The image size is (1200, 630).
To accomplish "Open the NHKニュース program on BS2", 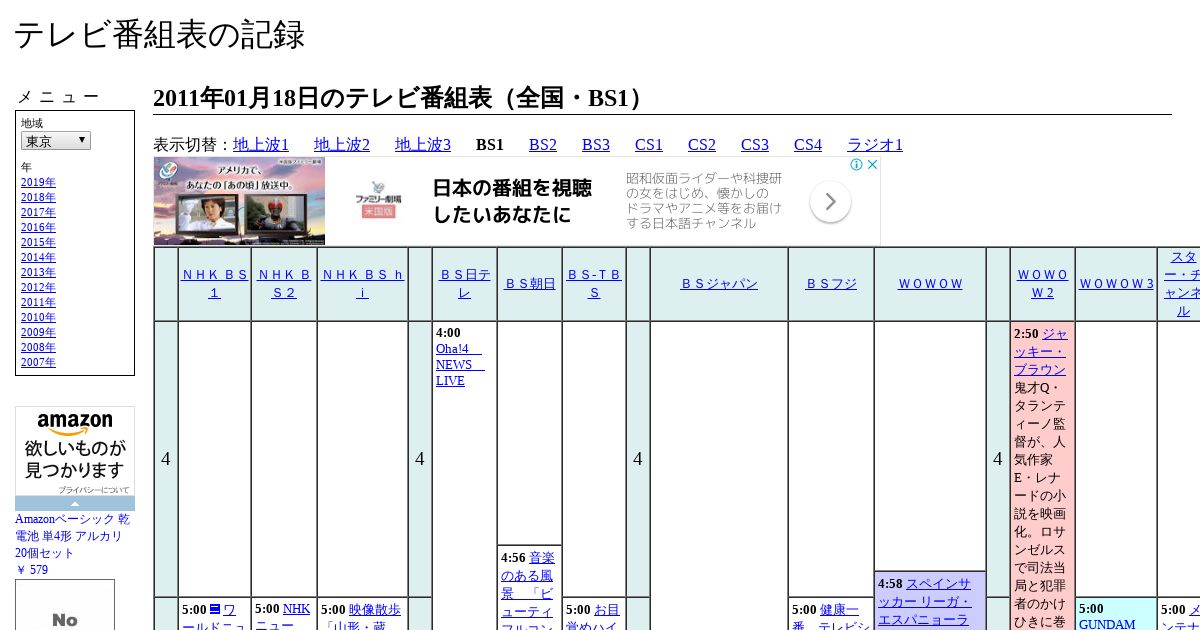I will (283, 617).
